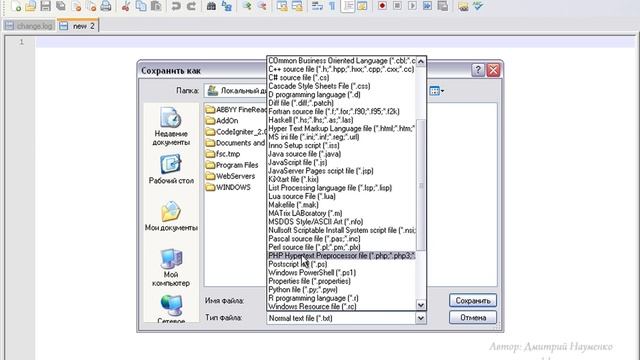
Task: Save all open files from toolbar
Action: [61, 6]
